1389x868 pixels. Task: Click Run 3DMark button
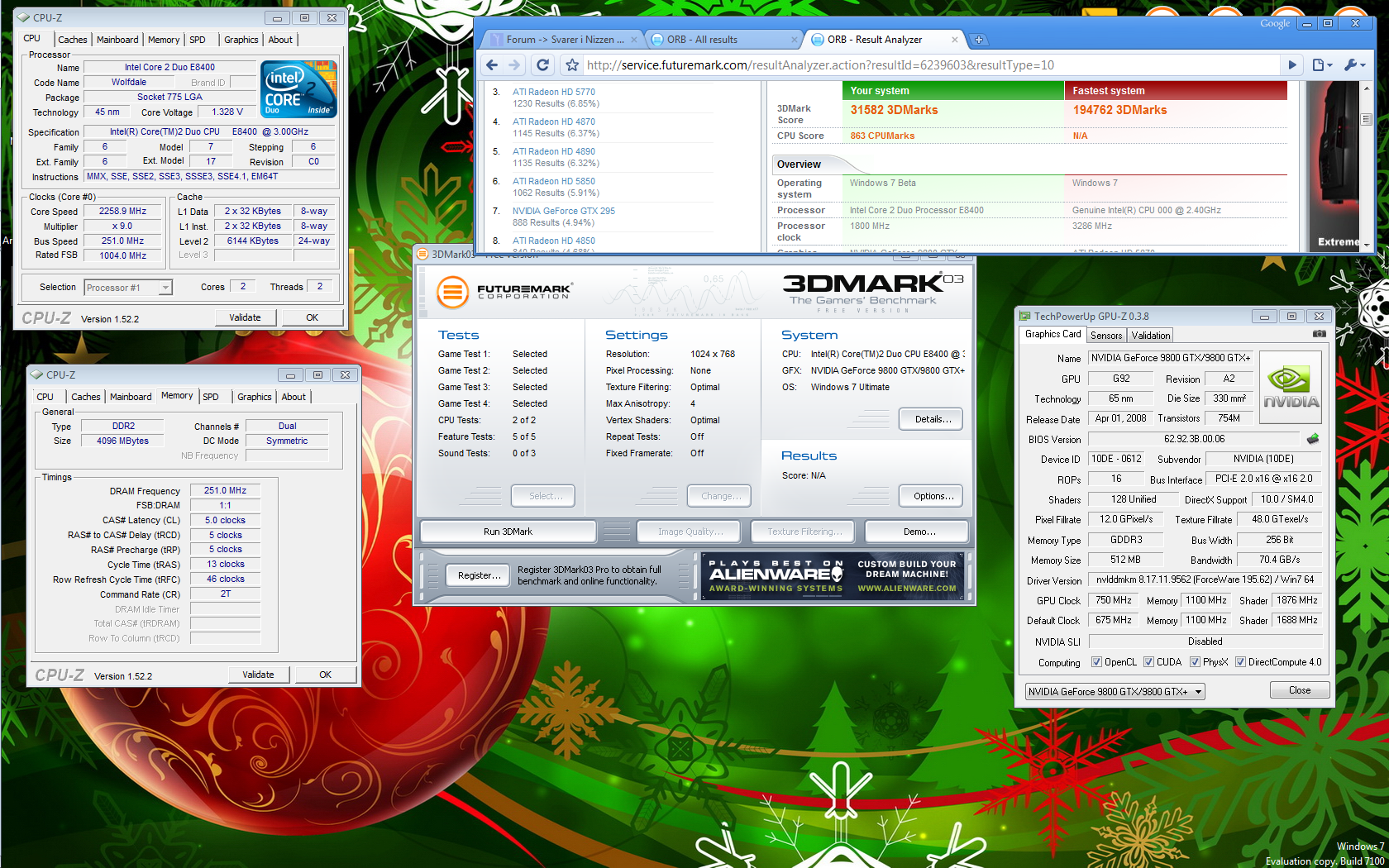click(x=508, y=532)
